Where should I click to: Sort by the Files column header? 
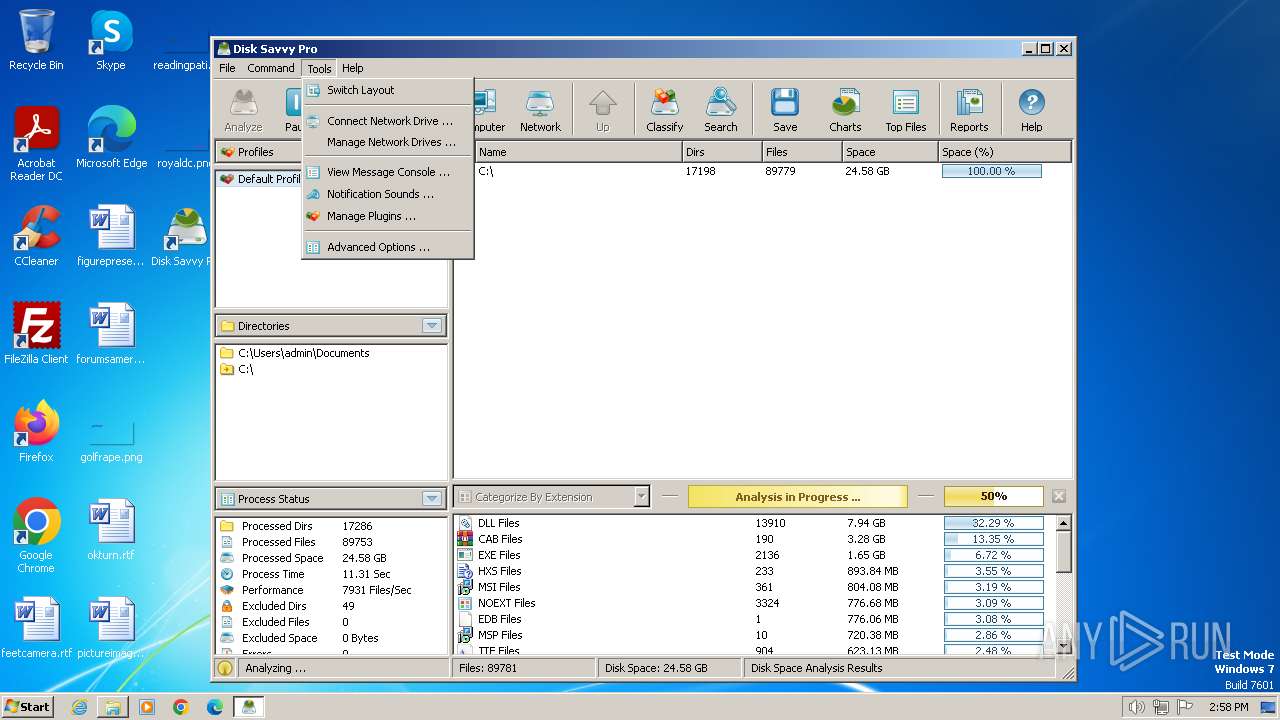[x=802, y=152]
